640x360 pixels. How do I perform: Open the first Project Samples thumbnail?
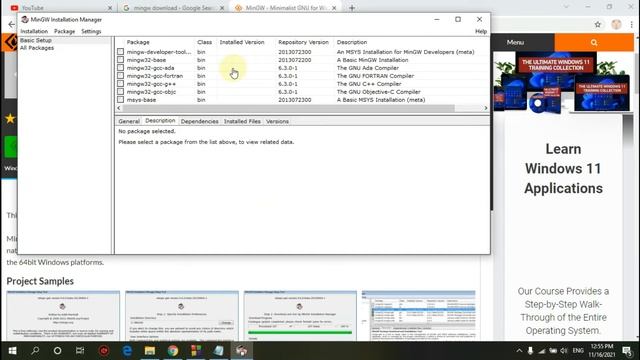point(63,316)
